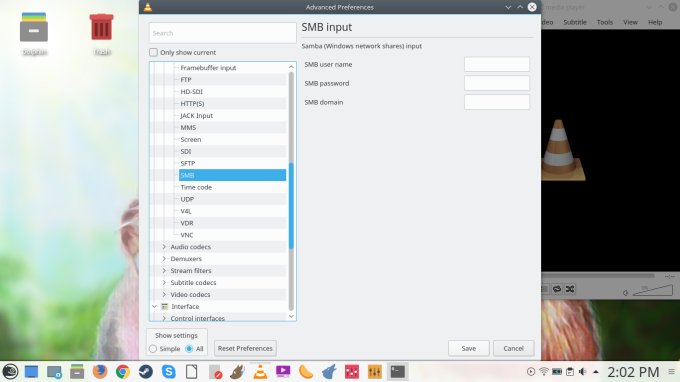This screenshot has width=680, height=382.
Task: Launch Chrome from the taskbar
Action: pos(123,372)
